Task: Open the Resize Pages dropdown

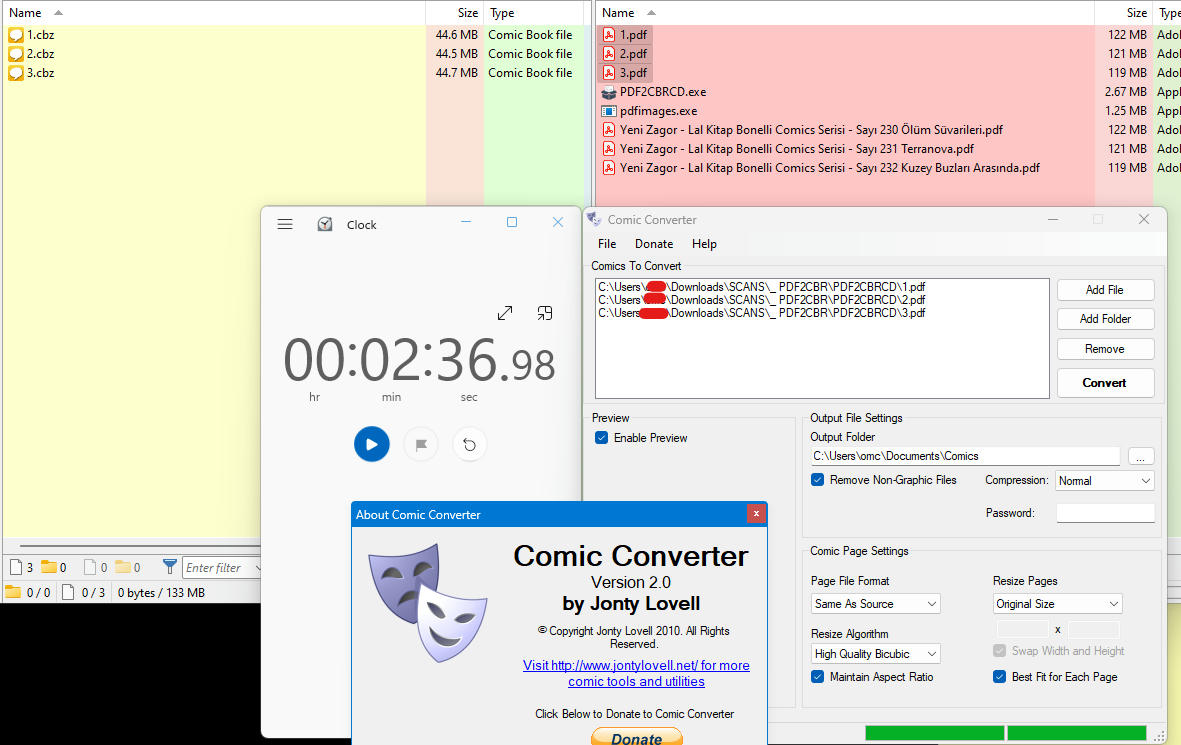Action: [1057, 604]
